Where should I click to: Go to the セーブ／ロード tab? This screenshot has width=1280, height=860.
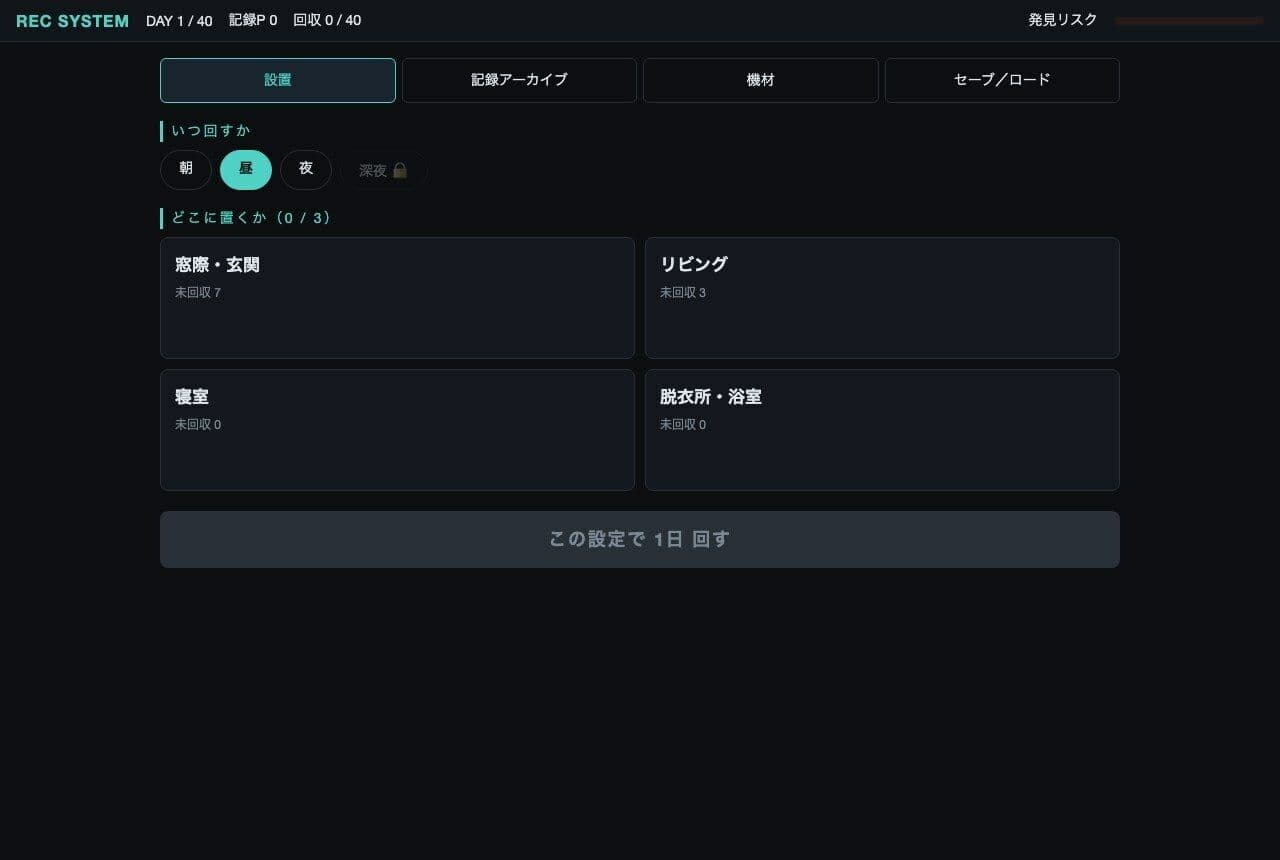coord(1002,80)
